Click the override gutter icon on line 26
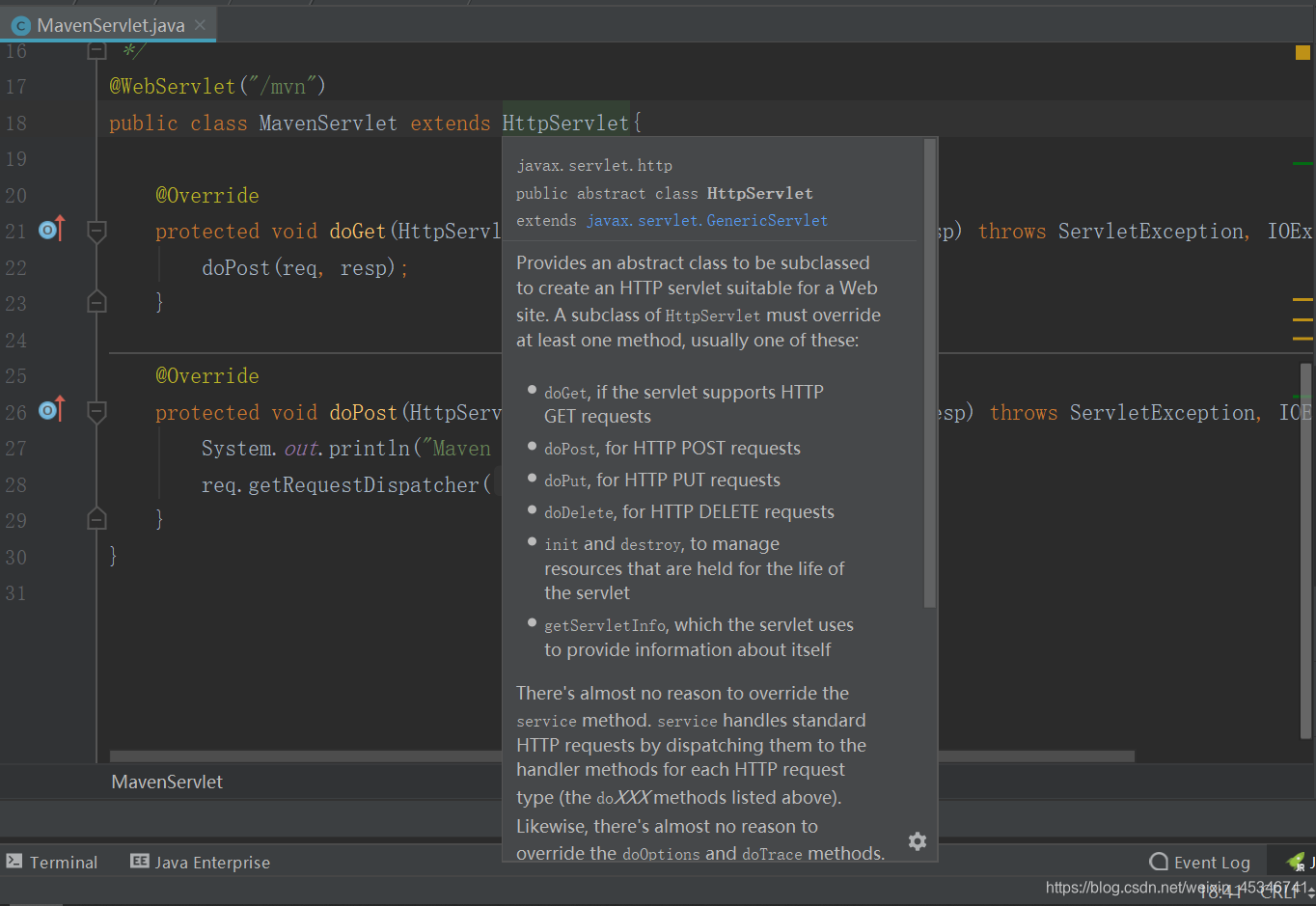The image size is (1316, 906). coord(52,410)
